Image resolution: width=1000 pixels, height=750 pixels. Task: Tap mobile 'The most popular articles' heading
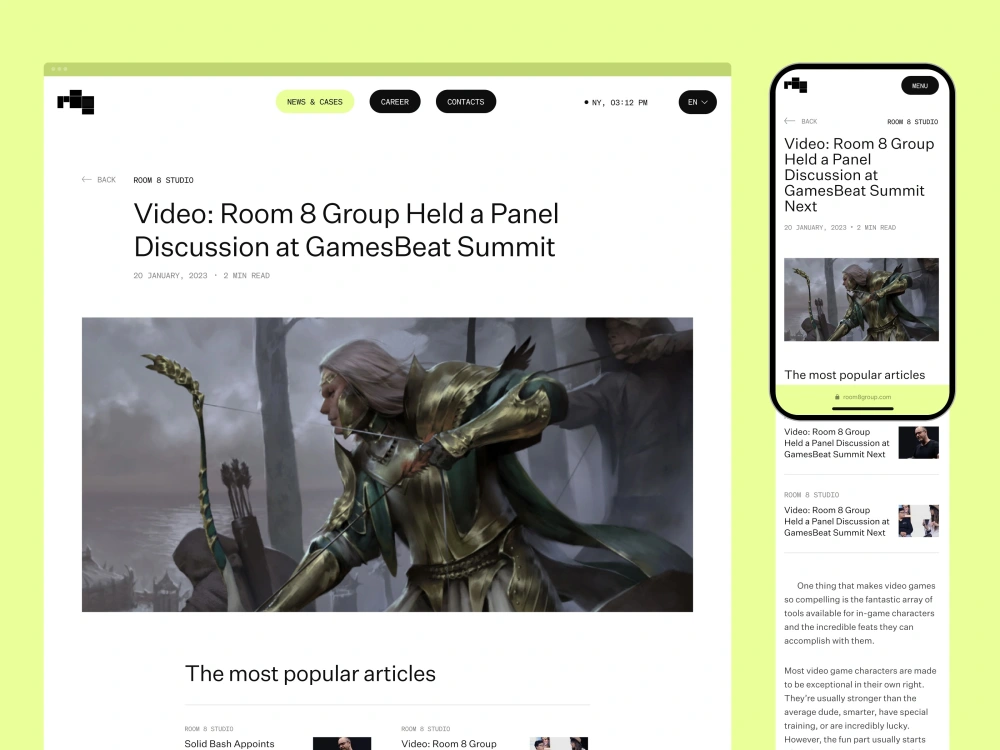[x=855, y=375]
